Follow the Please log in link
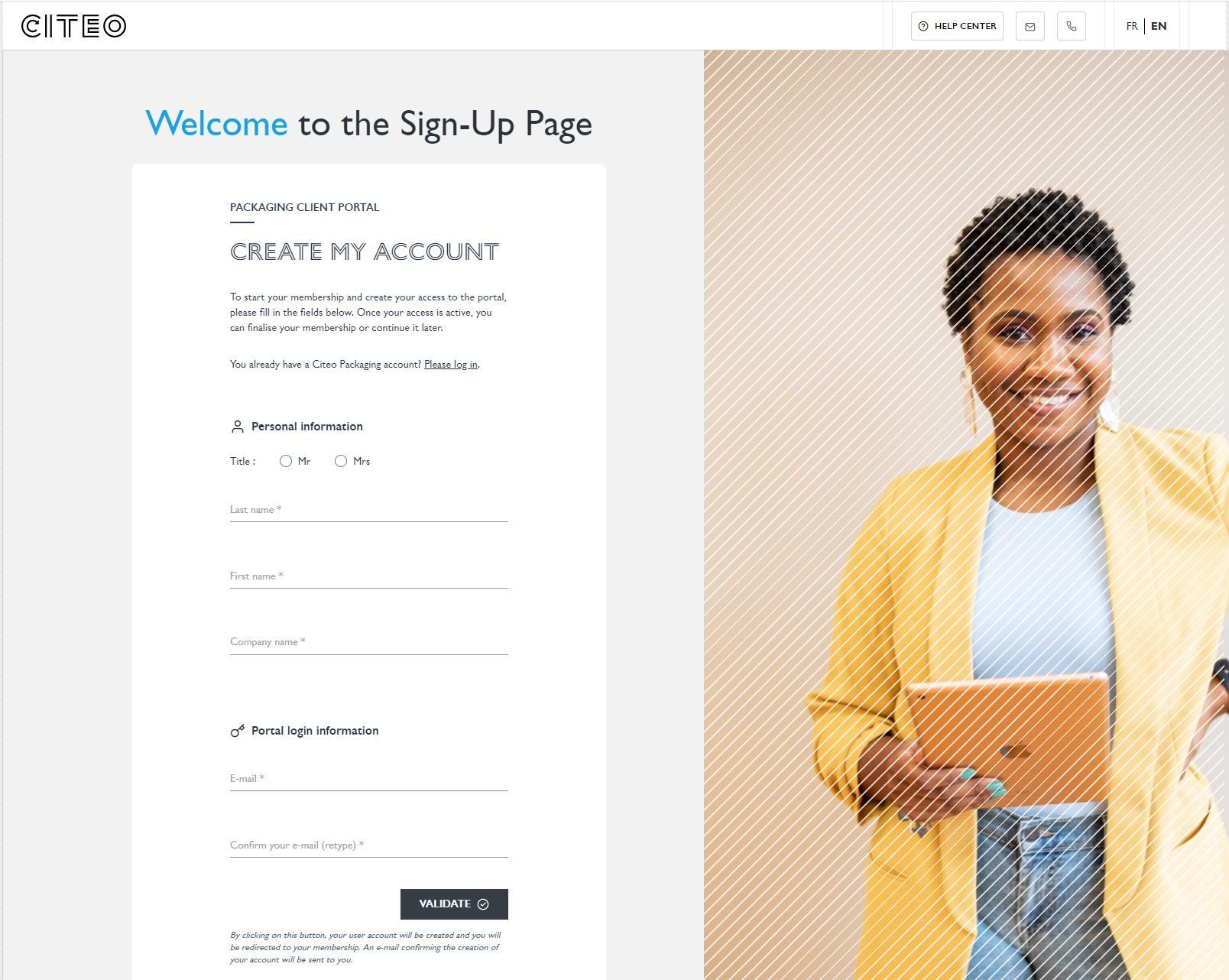 pos(451,365)
